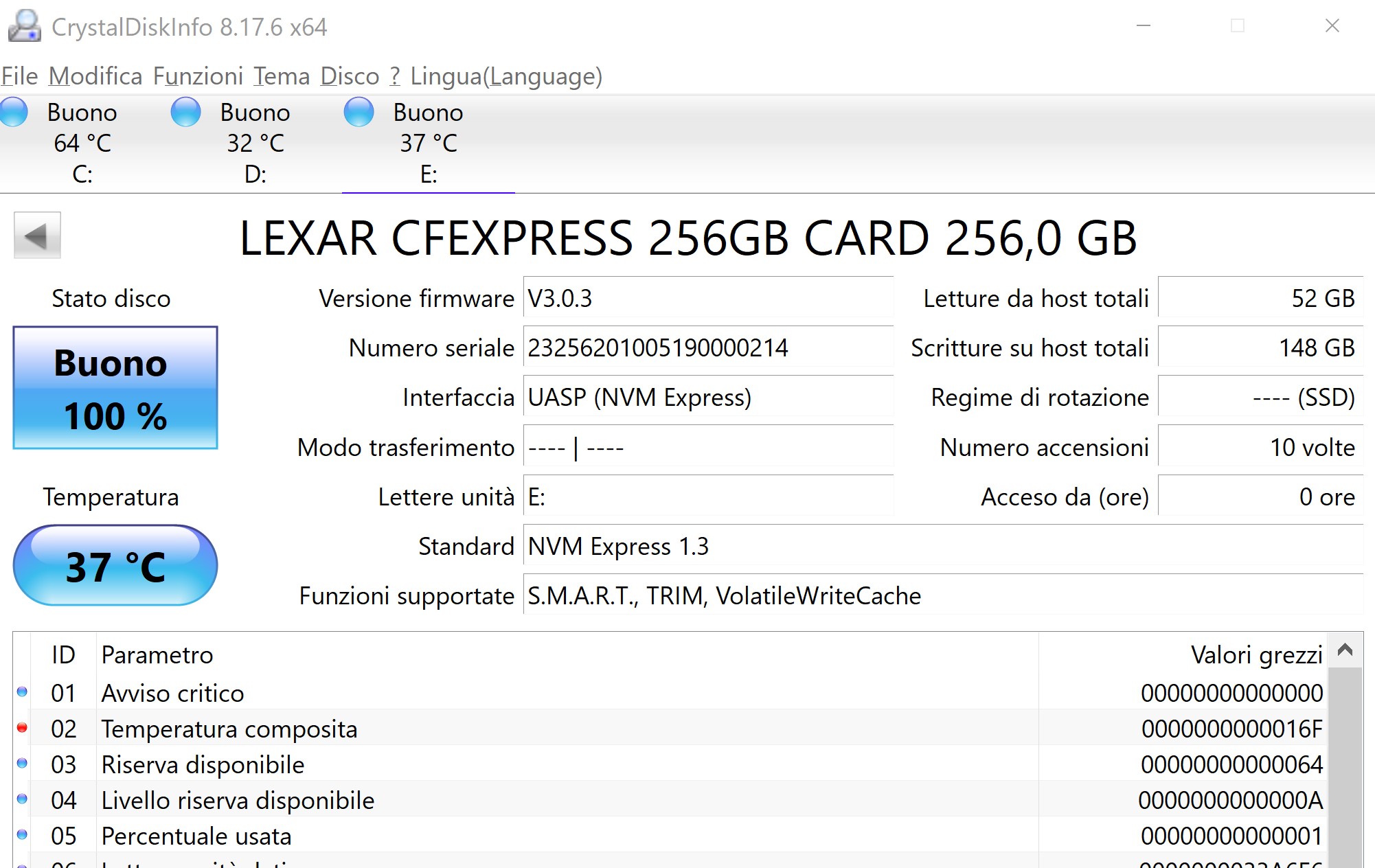This screenshot has height=868, width=1375.
Task: Click the Temperatura label above 37 °C
Action: [x=111, y=496]
